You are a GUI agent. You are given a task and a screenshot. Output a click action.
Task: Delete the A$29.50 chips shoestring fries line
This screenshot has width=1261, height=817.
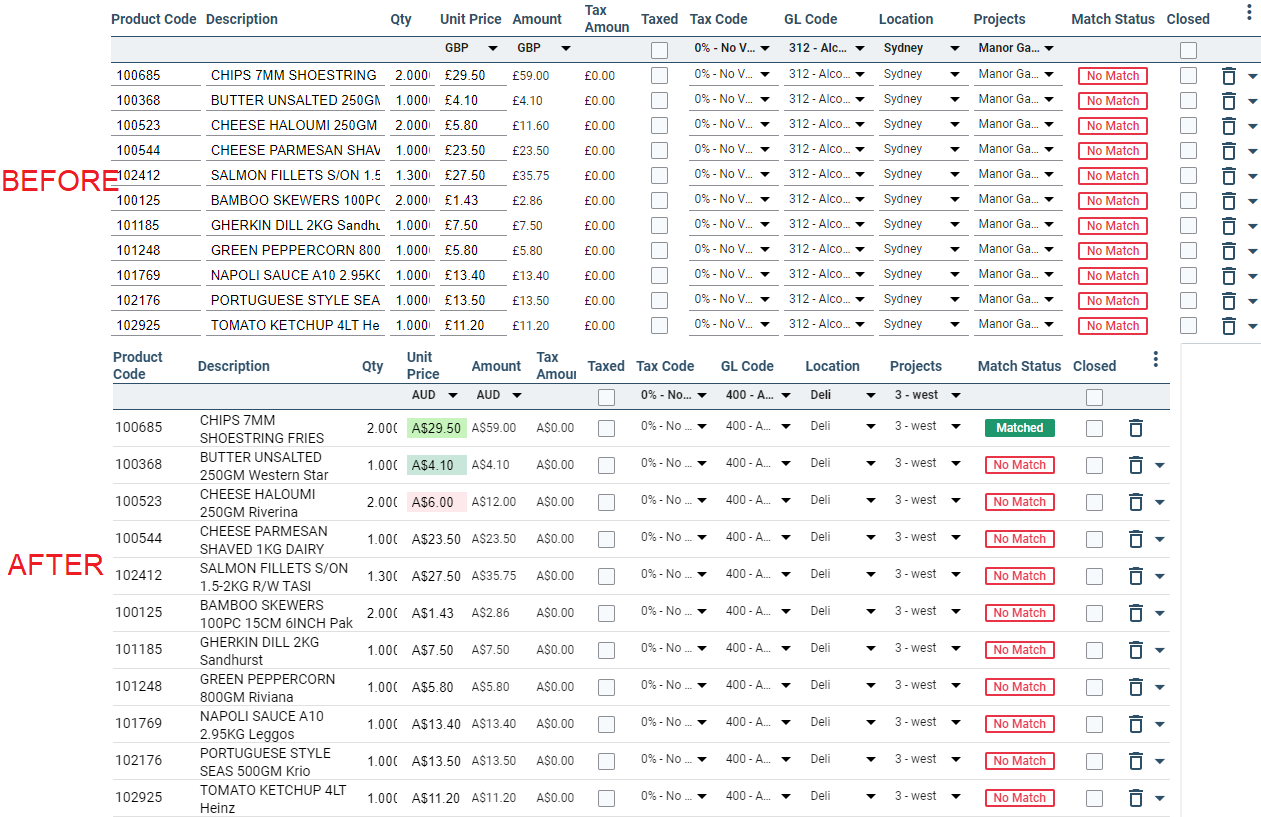click(x=1136, y=428)
